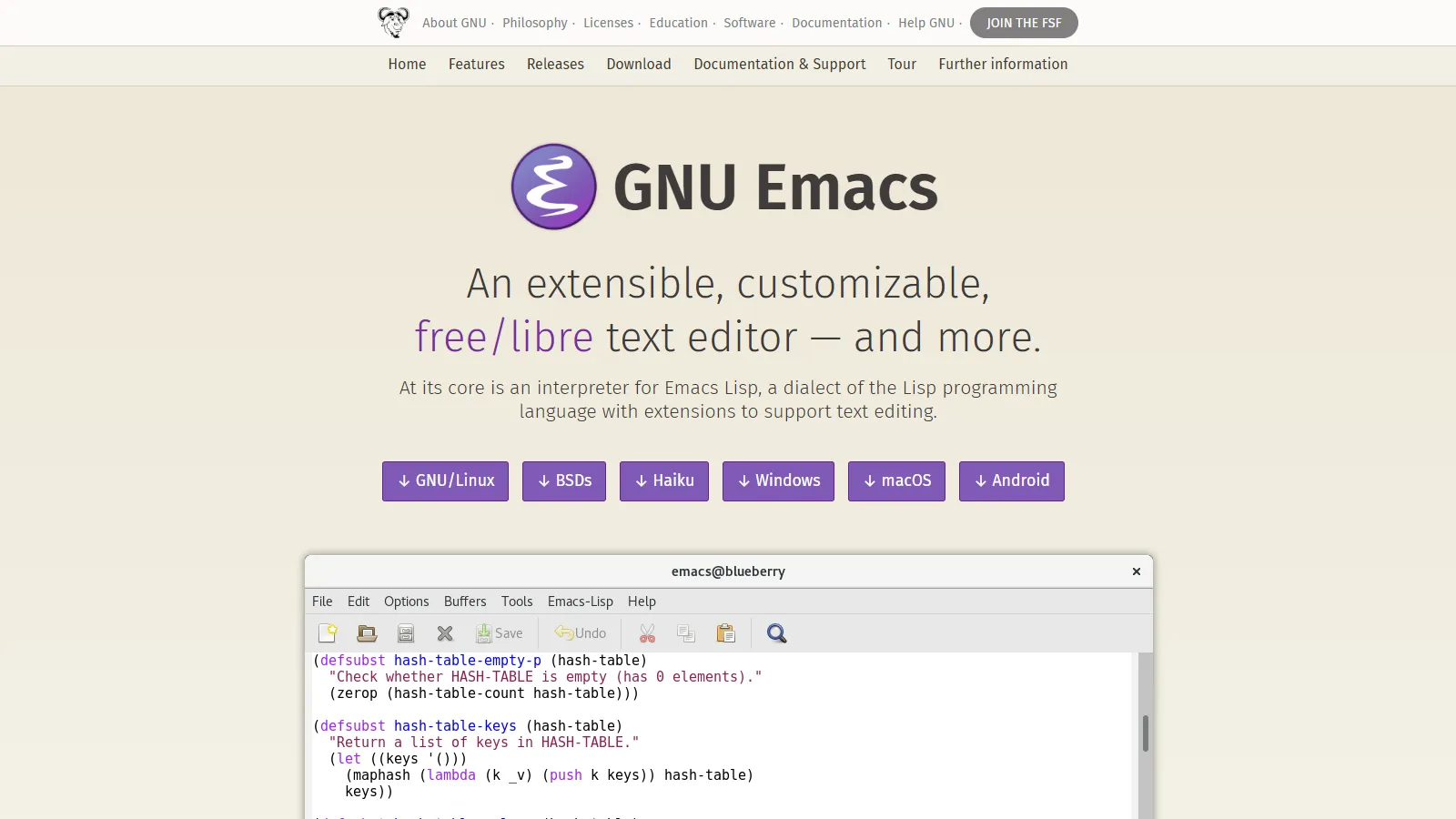Image resolution: width=1456 pixels, height=819 pixels.
Task: Open the free/libre link
Action: click(503, 337)
